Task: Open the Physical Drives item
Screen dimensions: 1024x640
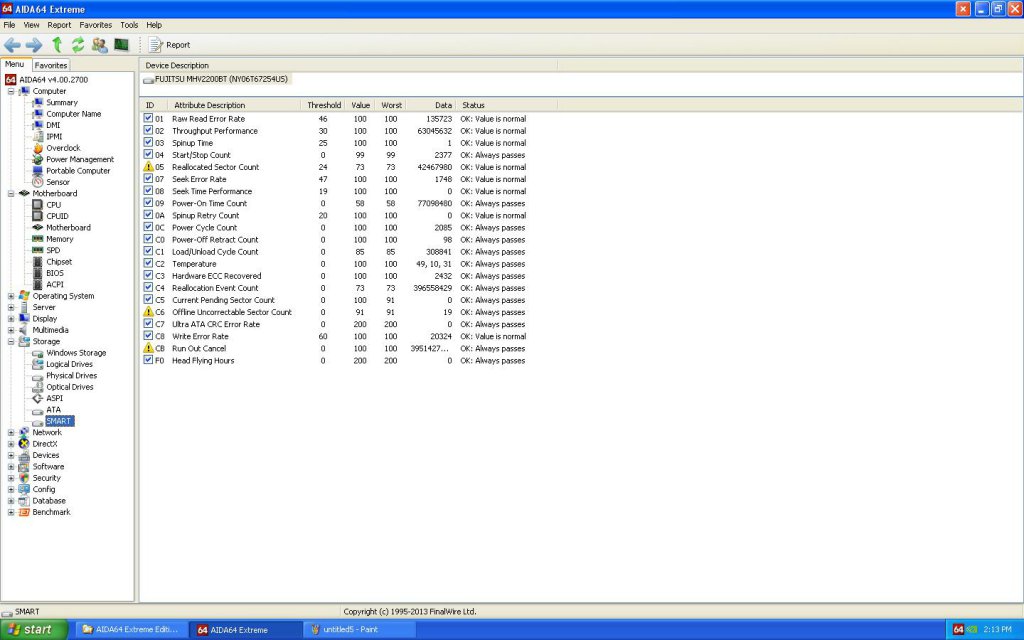Action: coord(71,376)
